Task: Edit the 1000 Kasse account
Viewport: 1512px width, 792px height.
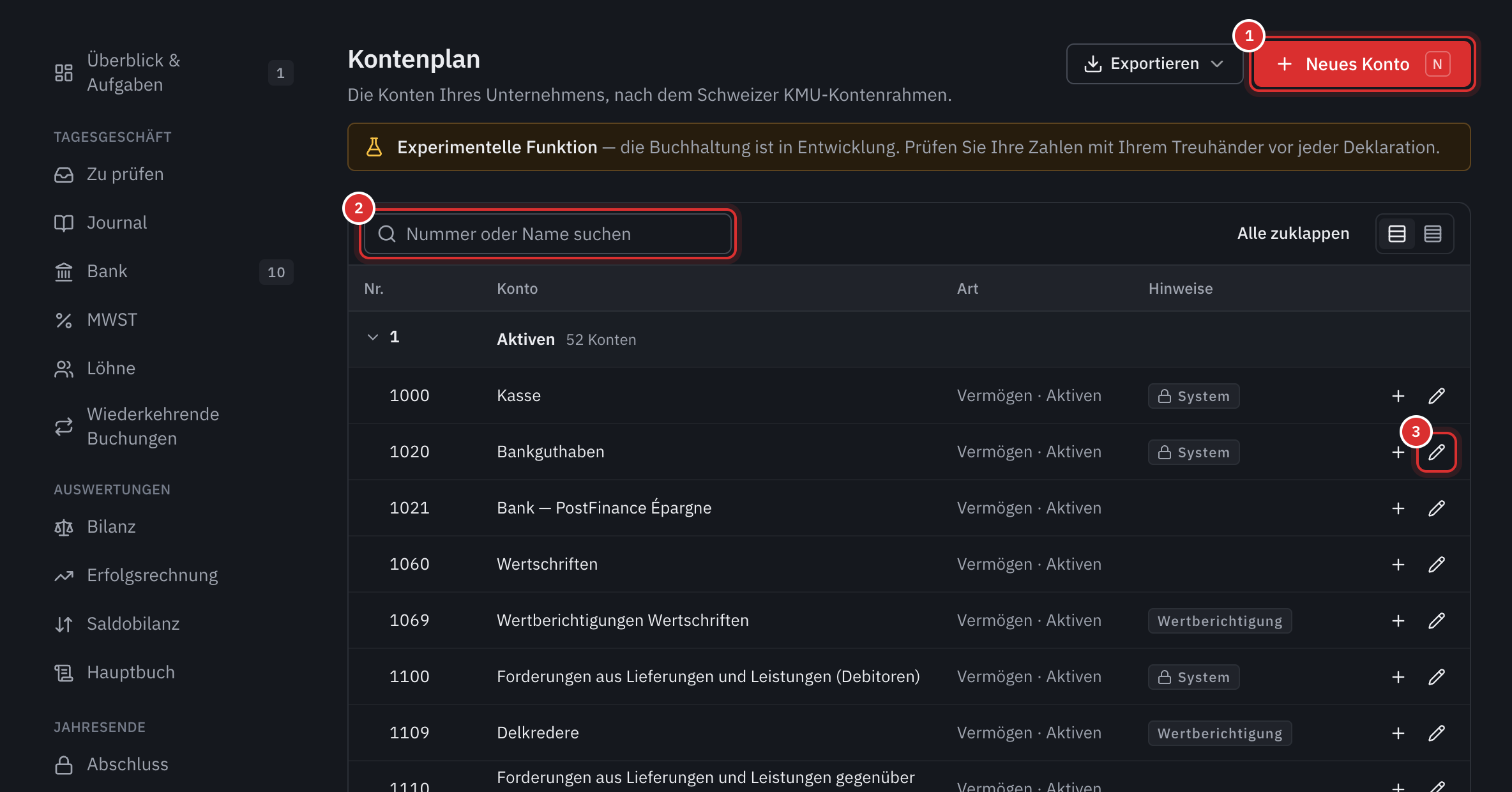Action: (x=1437, y=396)
